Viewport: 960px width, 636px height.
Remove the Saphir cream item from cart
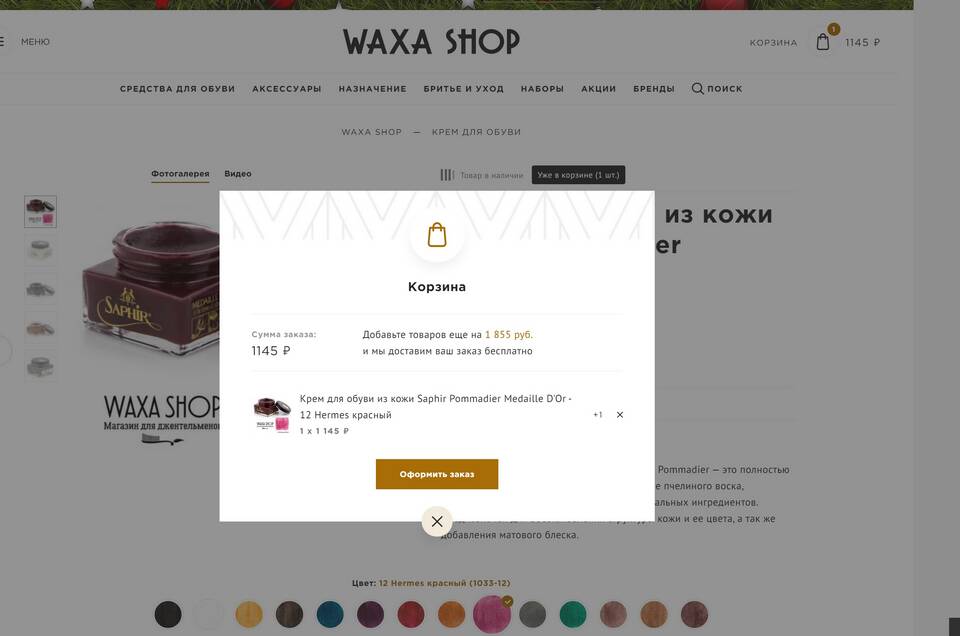[620, 415]
